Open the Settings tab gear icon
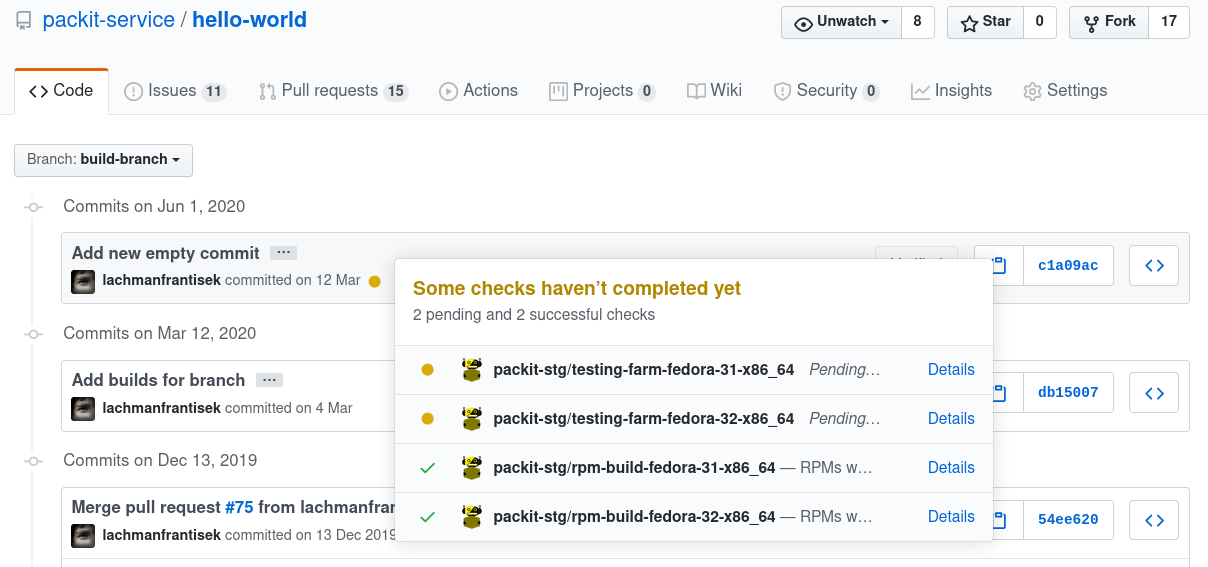 tap(1032, 91)
